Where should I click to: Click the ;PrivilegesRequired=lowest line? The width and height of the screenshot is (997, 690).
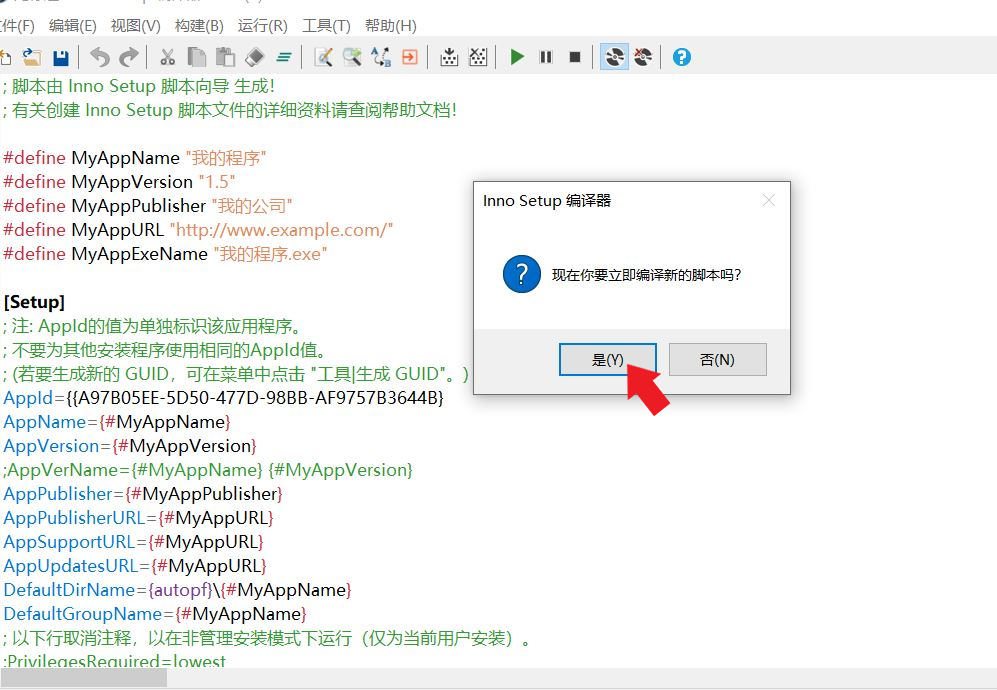114,661
